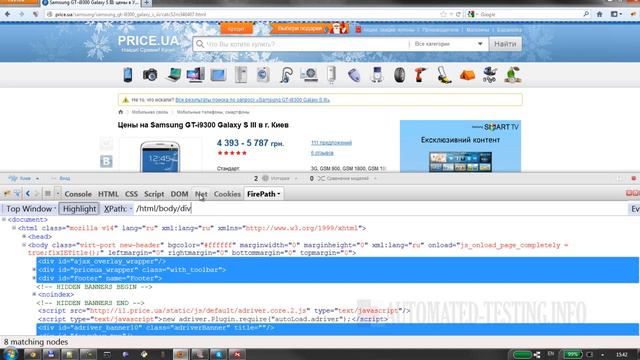Open the garden plants category icon
This screenshot has height=360, width=640.
tap(512, 75)
